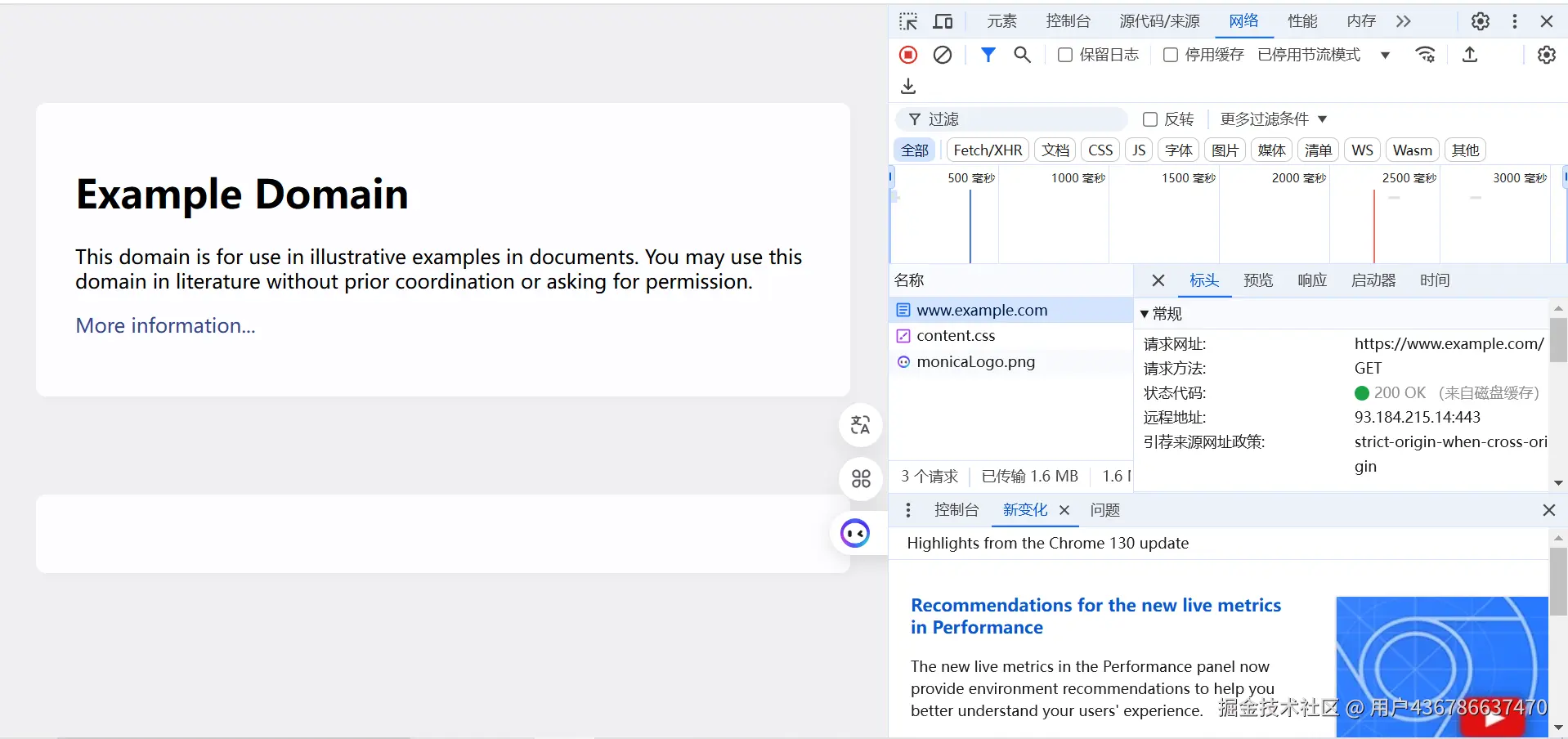1568x739 pixels.
Task: Select the monicaLogo.png image icon
Action: point(903,361)
